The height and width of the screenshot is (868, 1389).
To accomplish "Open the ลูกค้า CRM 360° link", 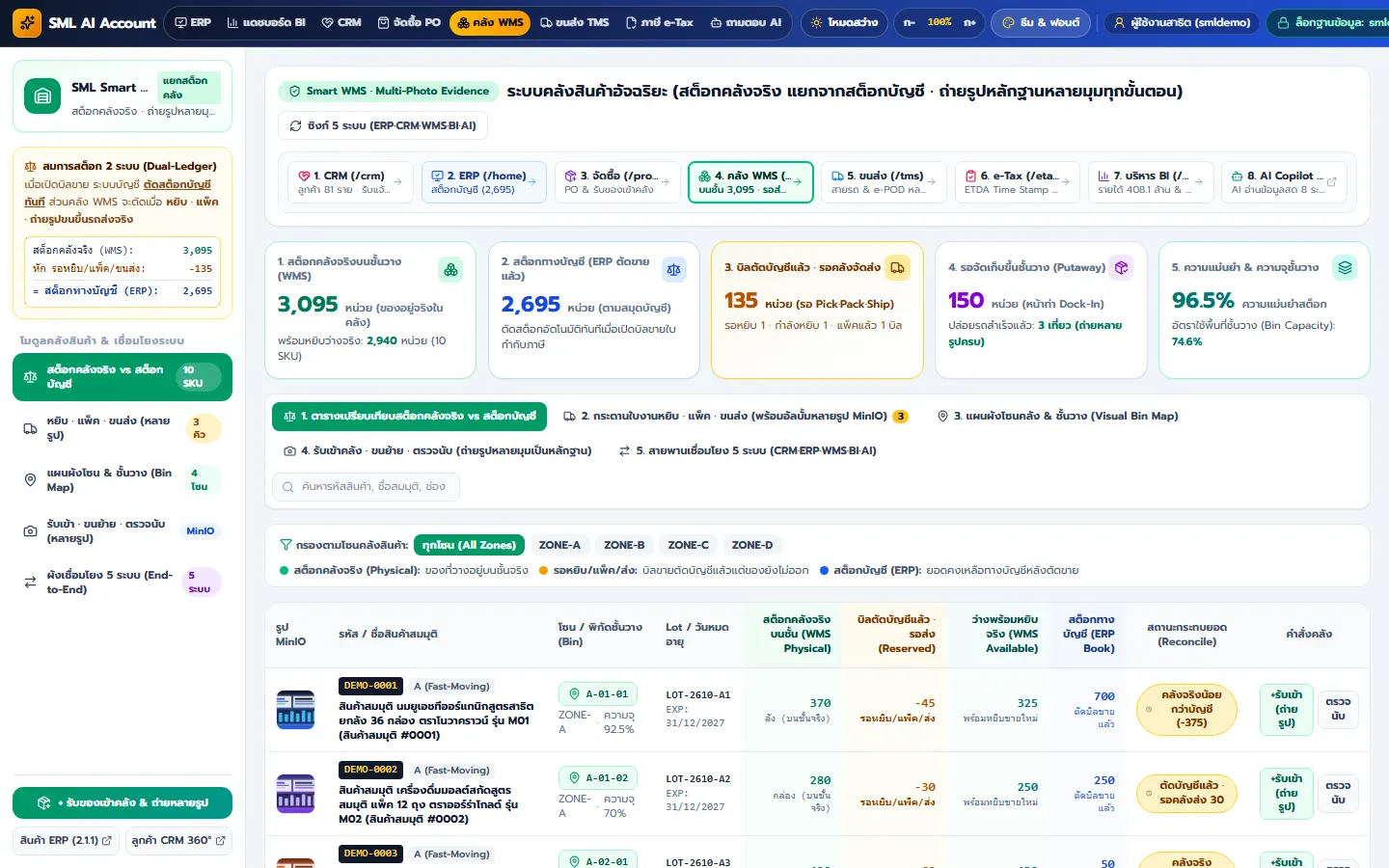I will coord(178,840).
